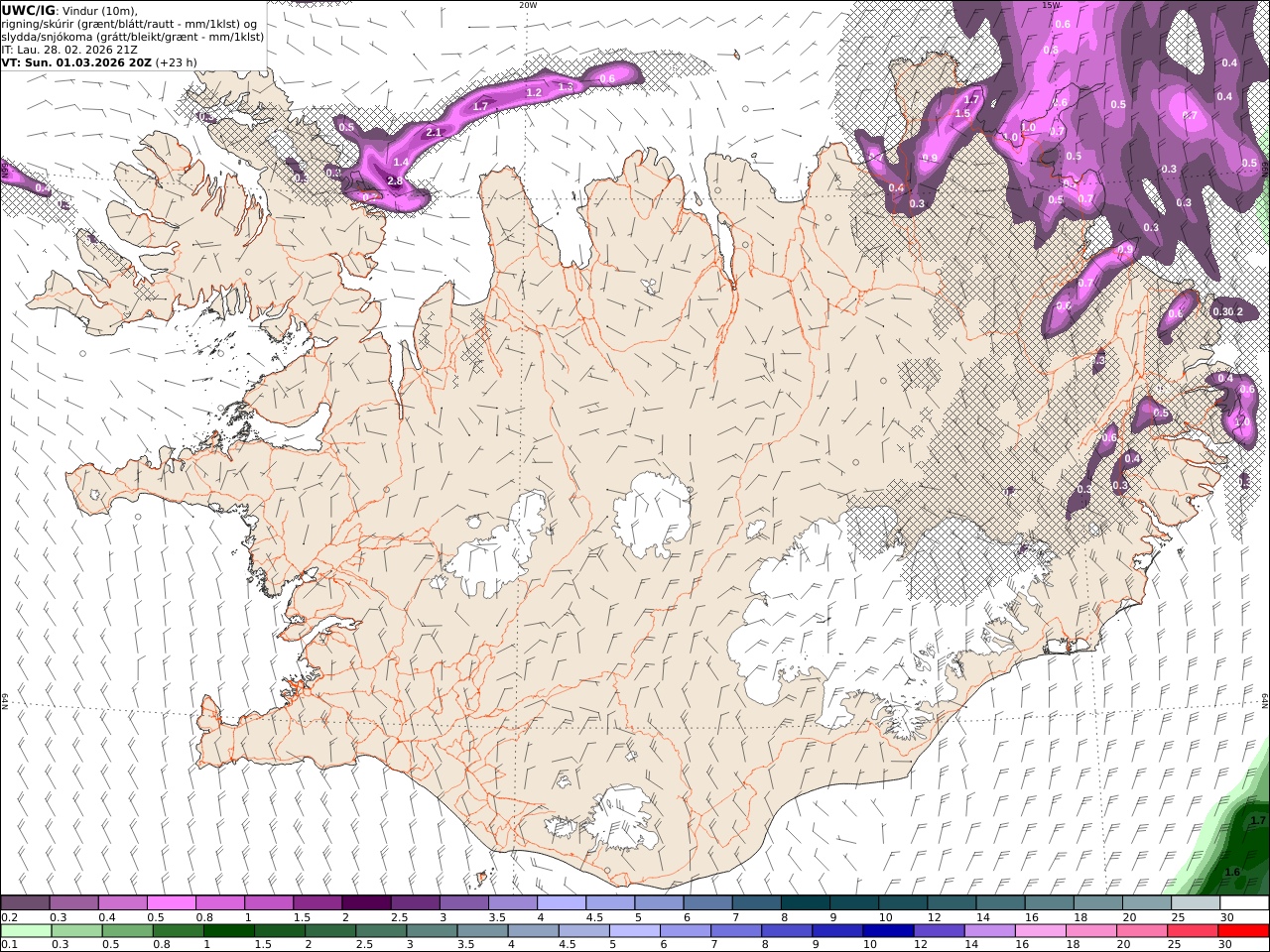Click the '(+23 h)' forecast offset text
The image size is (1270, 952).
click(176, 62)
